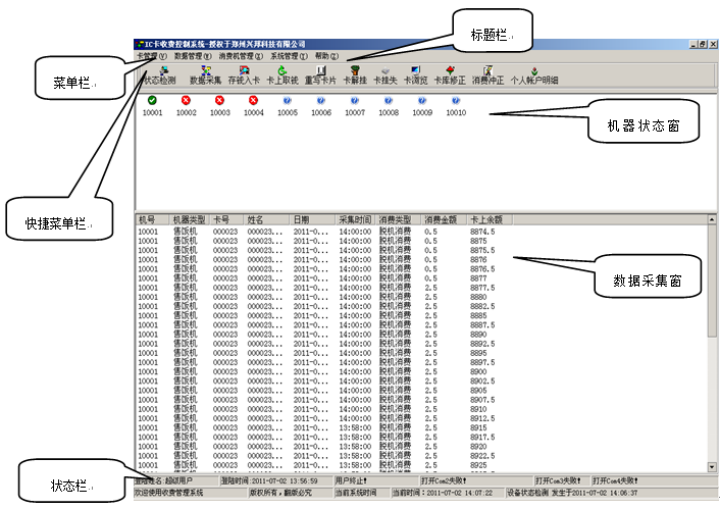
Task: Sort by the 日期 column header
Action: [x=301, y=218]
